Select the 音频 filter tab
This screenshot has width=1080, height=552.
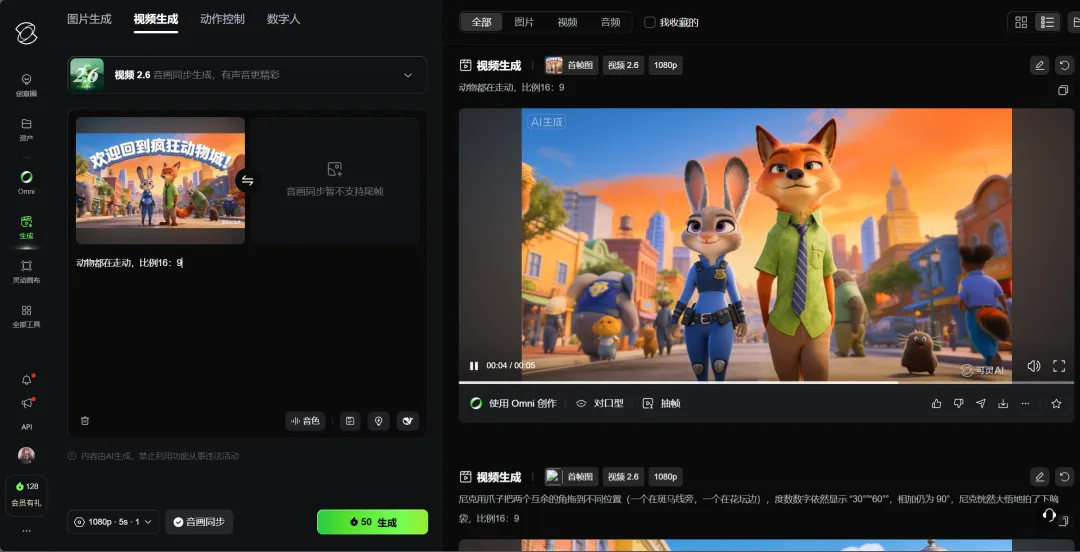click(610, 22)
